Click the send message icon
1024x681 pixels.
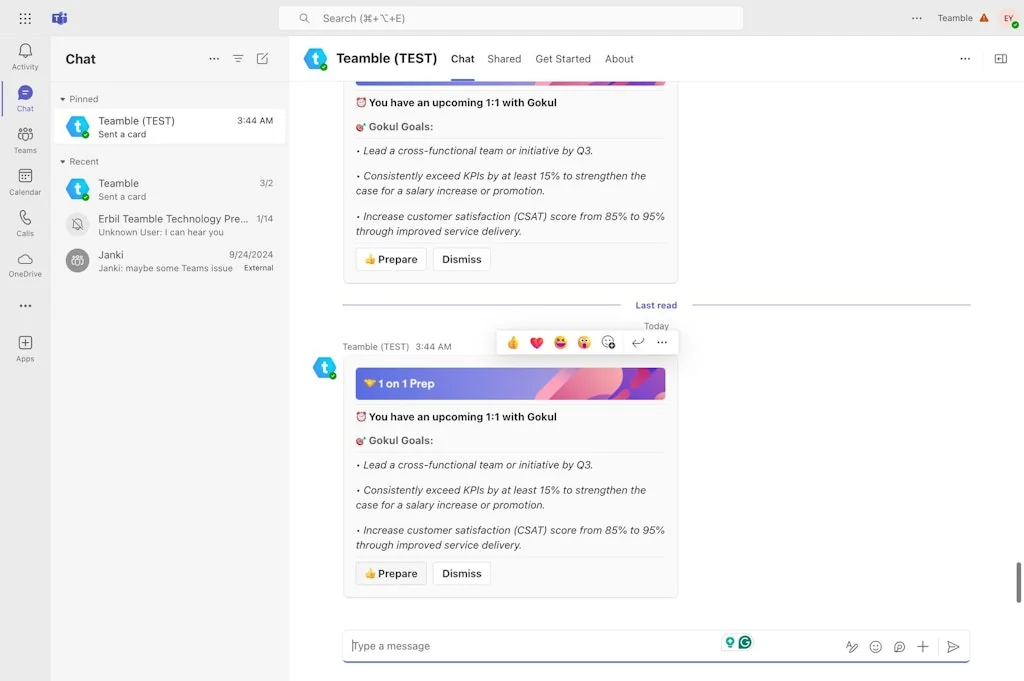(953, 646)
